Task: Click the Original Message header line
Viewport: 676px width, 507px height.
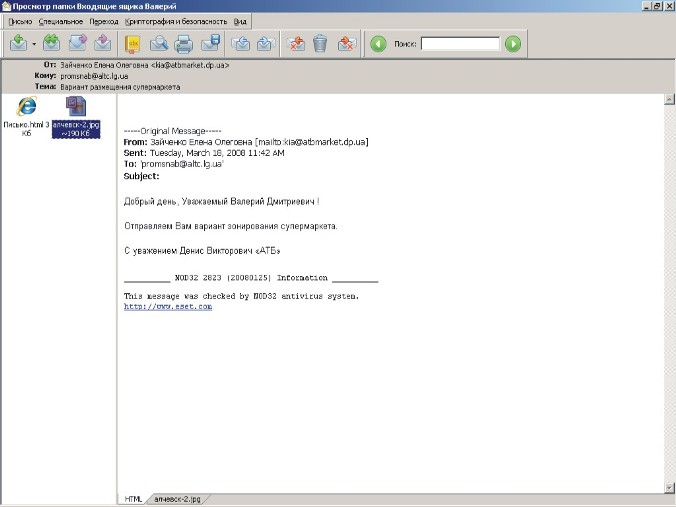Action: coord(172,131)
